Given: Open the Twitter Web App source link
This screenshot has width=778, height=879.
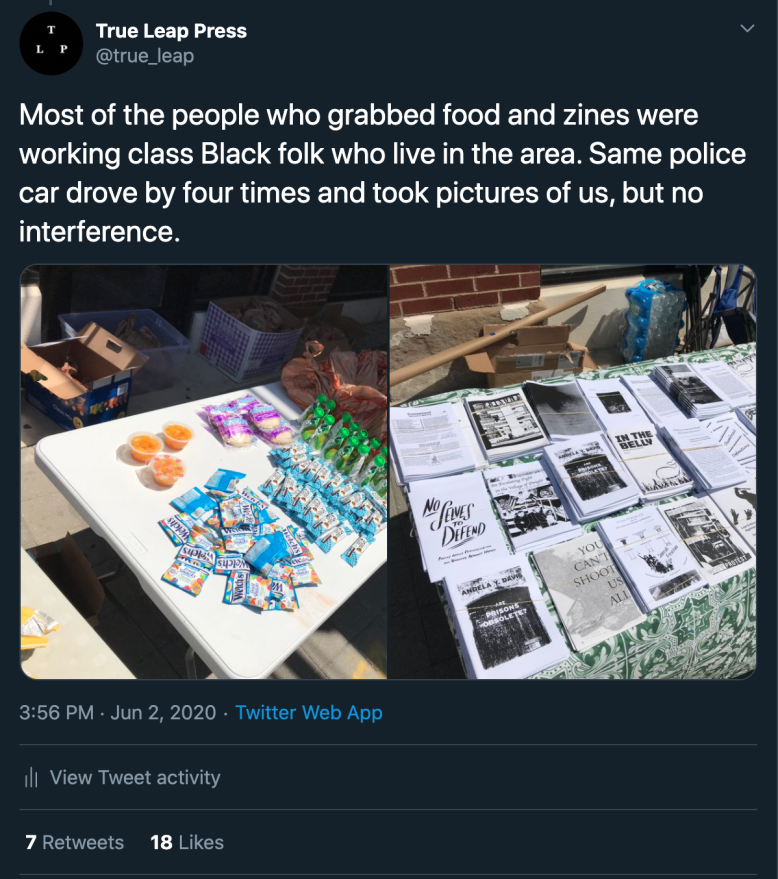Looking at the screenshot, I should [x=309, y=713].
